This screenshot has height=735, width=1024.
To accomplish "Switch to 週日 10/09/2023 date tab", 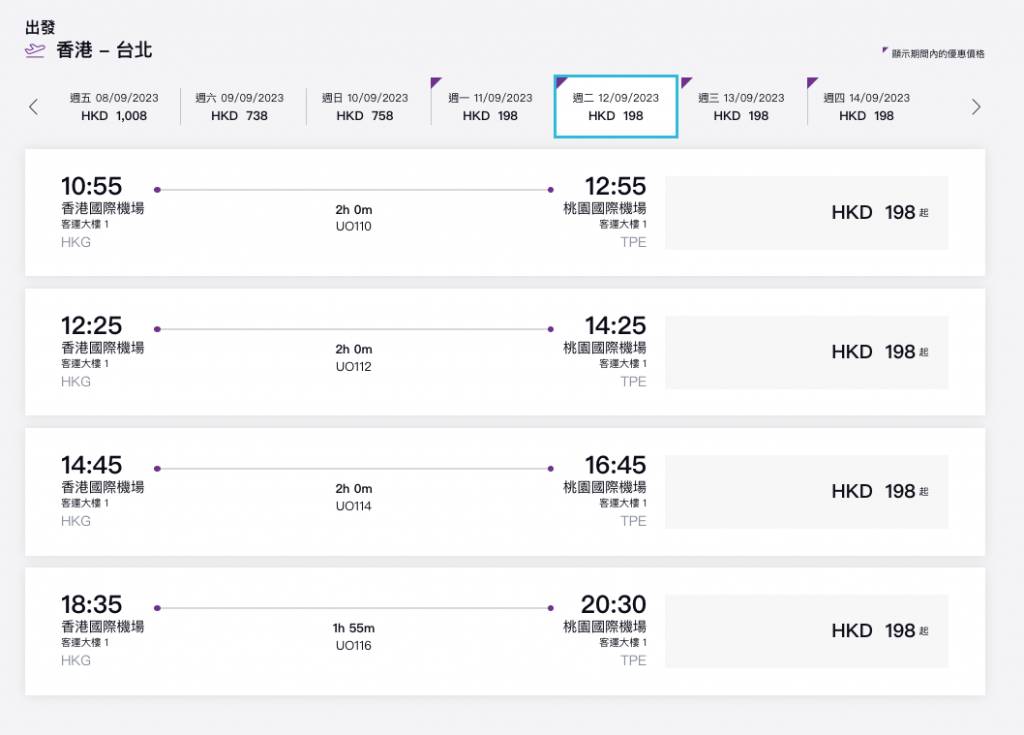I will point(365,107).
